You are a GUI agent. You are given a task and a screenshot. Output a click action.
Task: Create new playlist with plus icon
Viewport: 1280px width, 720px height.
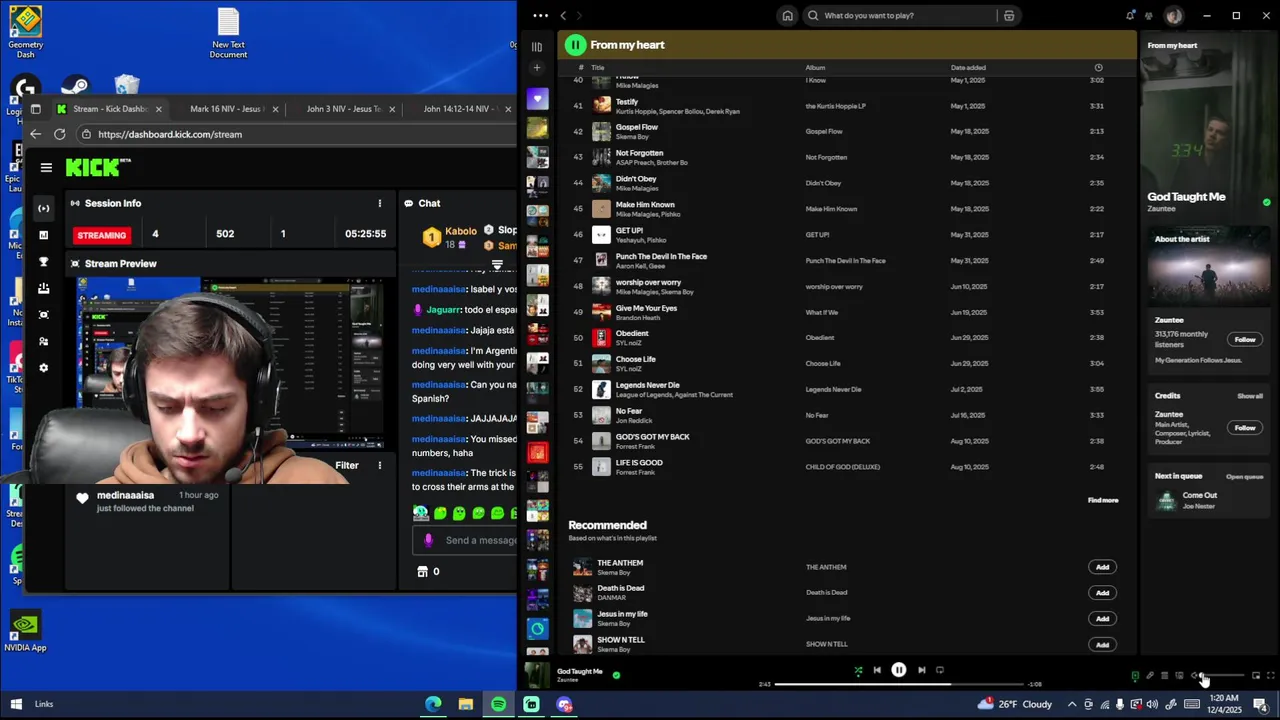point(537,68)
